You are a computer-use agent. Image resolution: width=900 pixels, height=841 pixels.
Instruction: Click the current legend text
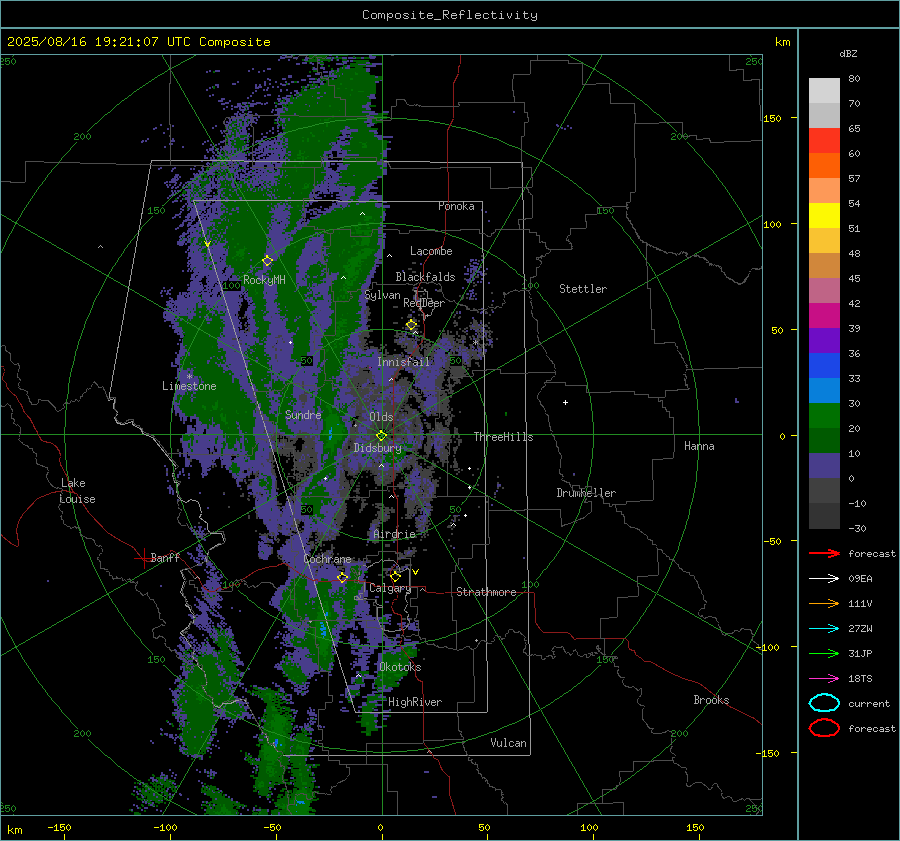coord(869,703)
